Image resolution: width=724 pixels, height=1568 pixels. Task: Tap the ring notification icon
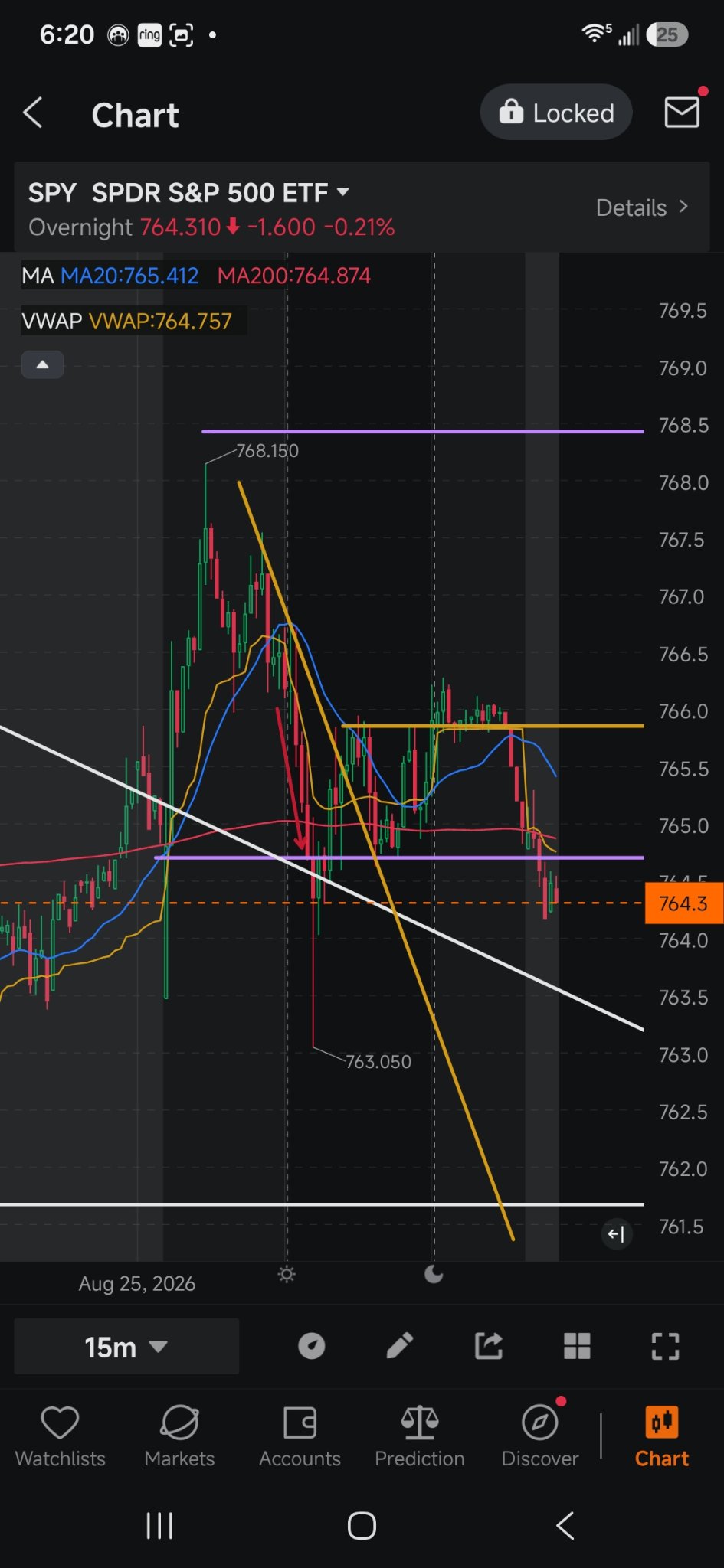tap(149, 34)
